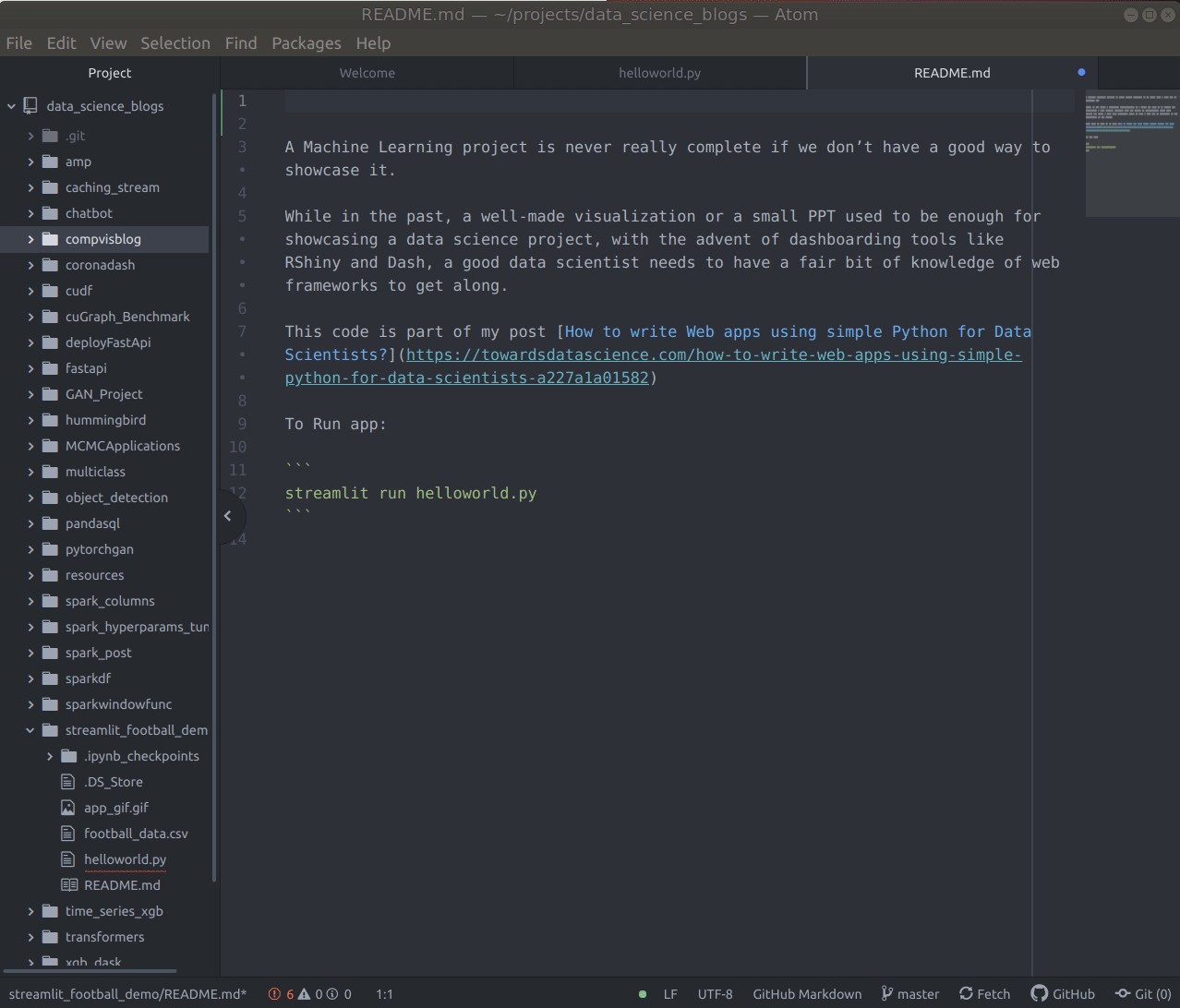Click the image file icon for app_gif.gif
The height and width of the screenshot is (1008, 1180).
(x=67, y=808)
